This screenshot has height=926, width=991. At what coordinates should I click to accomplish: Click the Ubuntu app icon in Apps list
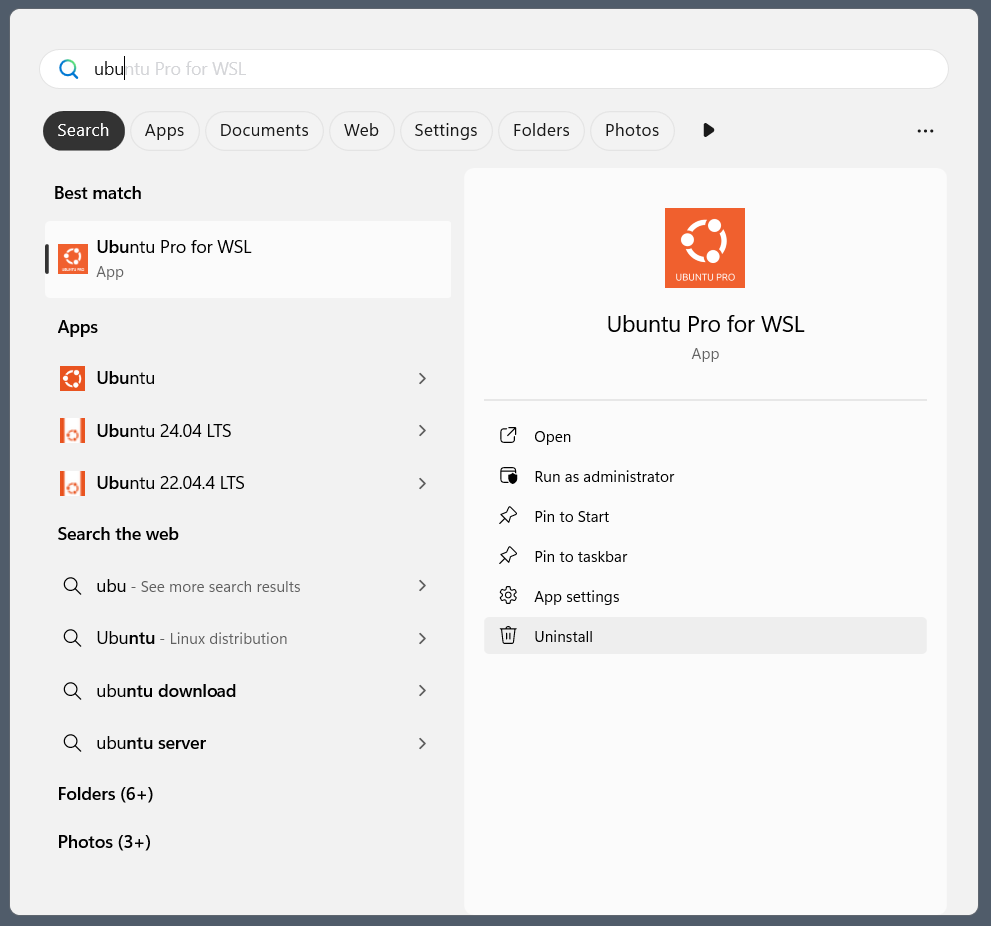(x=73, y=379)
